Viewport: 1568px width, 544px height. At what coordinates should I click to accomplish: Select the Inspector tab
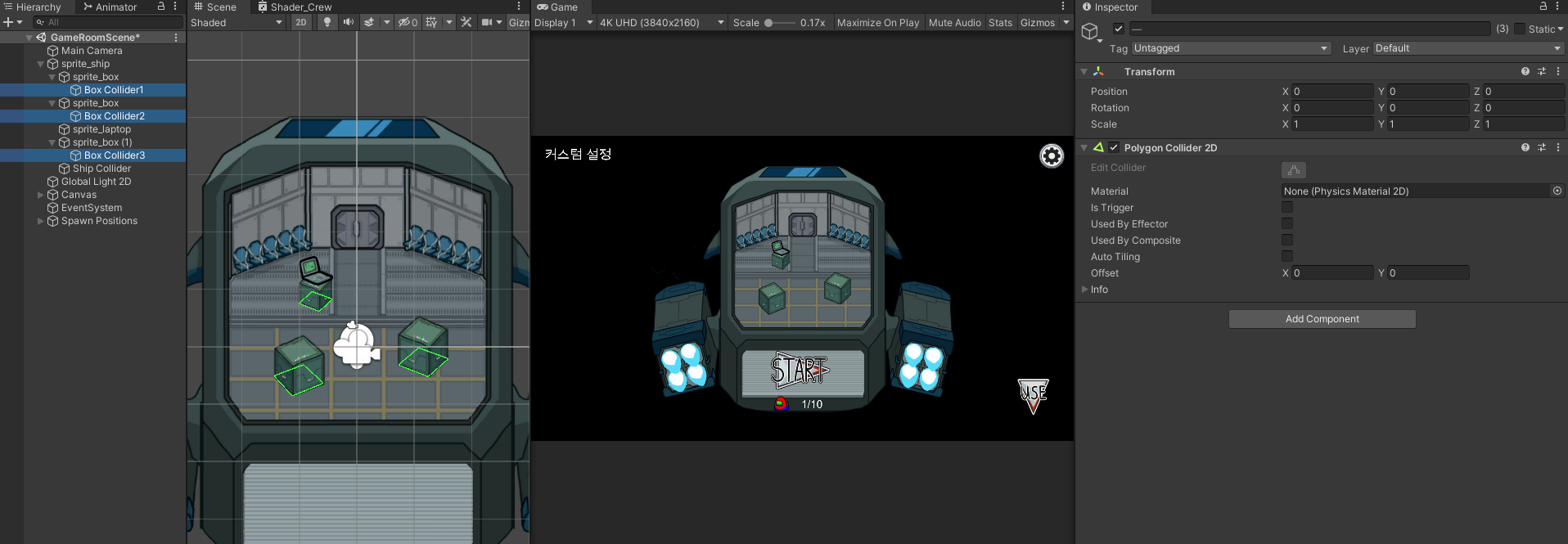1111,7
